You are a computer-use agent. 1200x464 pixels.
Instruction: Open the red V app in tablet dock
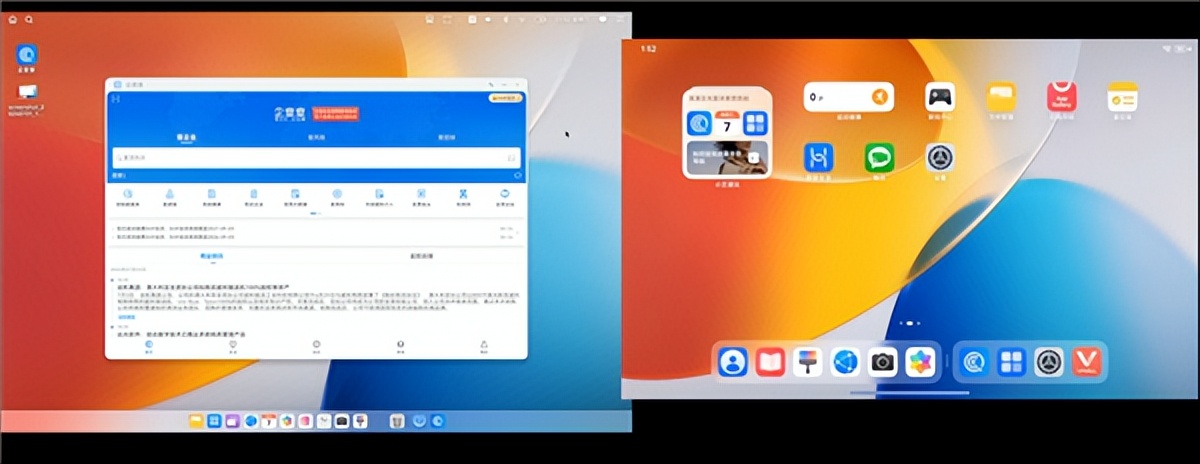[x=1086, y=362]
